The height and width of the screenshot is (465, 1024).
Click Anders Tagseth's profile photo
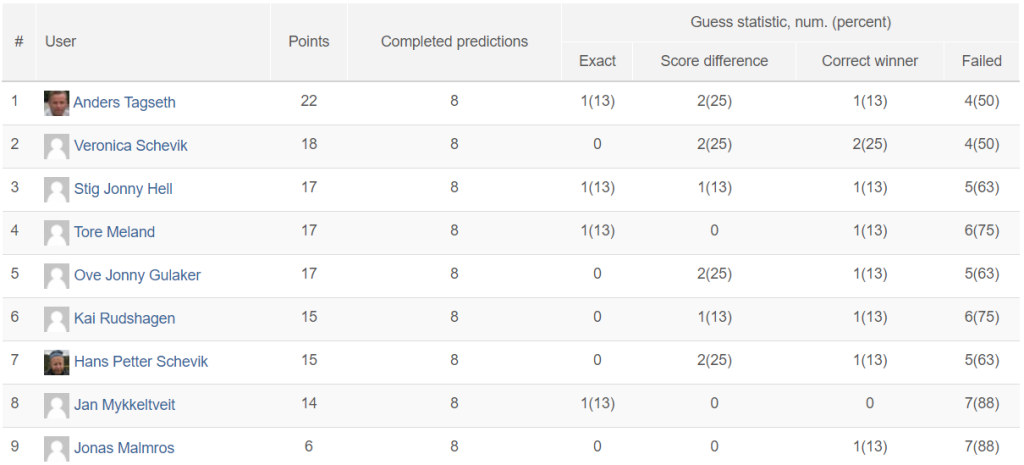pyautogui.click(x=57, y=103)
